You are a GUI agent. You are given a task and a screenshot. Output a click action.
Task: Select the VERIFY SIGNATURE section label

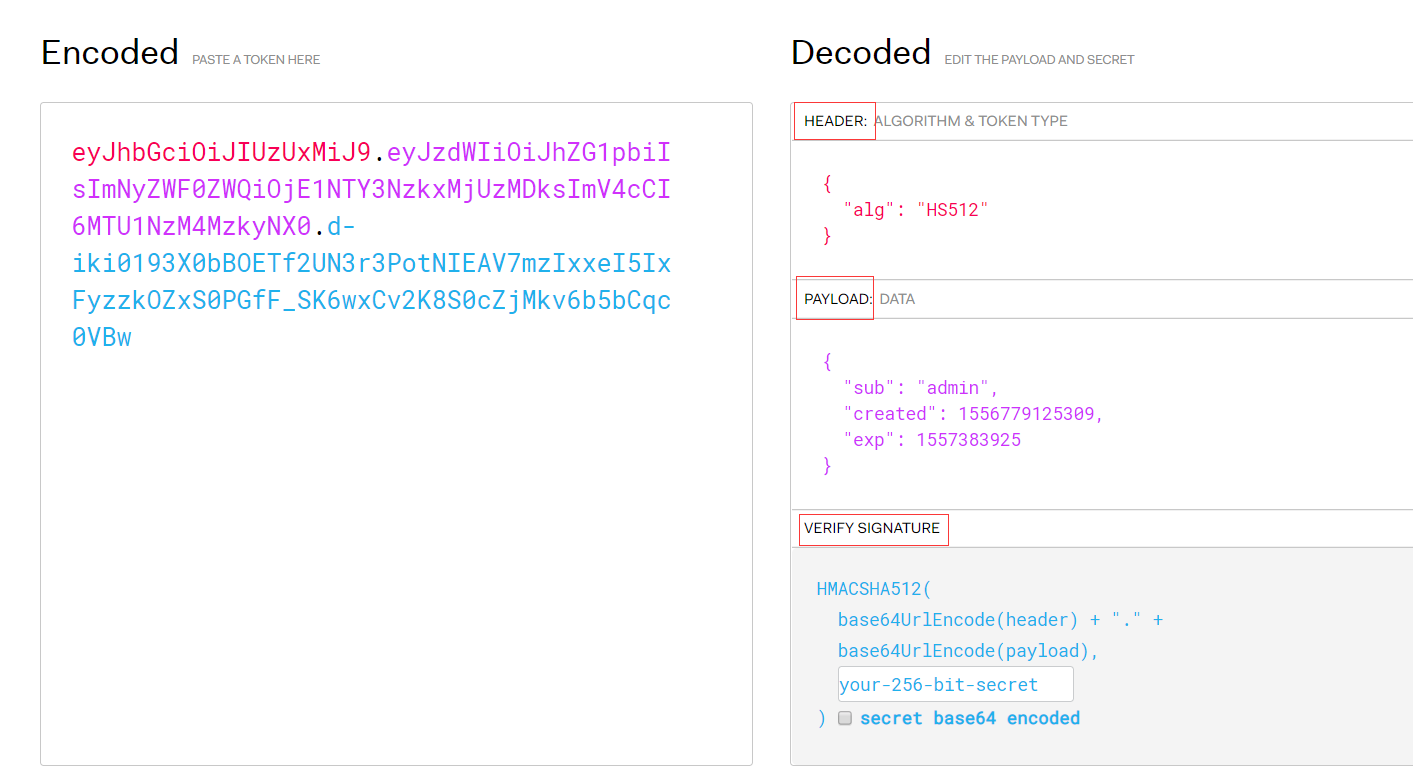pyautogui.click(x=872, y=528)
